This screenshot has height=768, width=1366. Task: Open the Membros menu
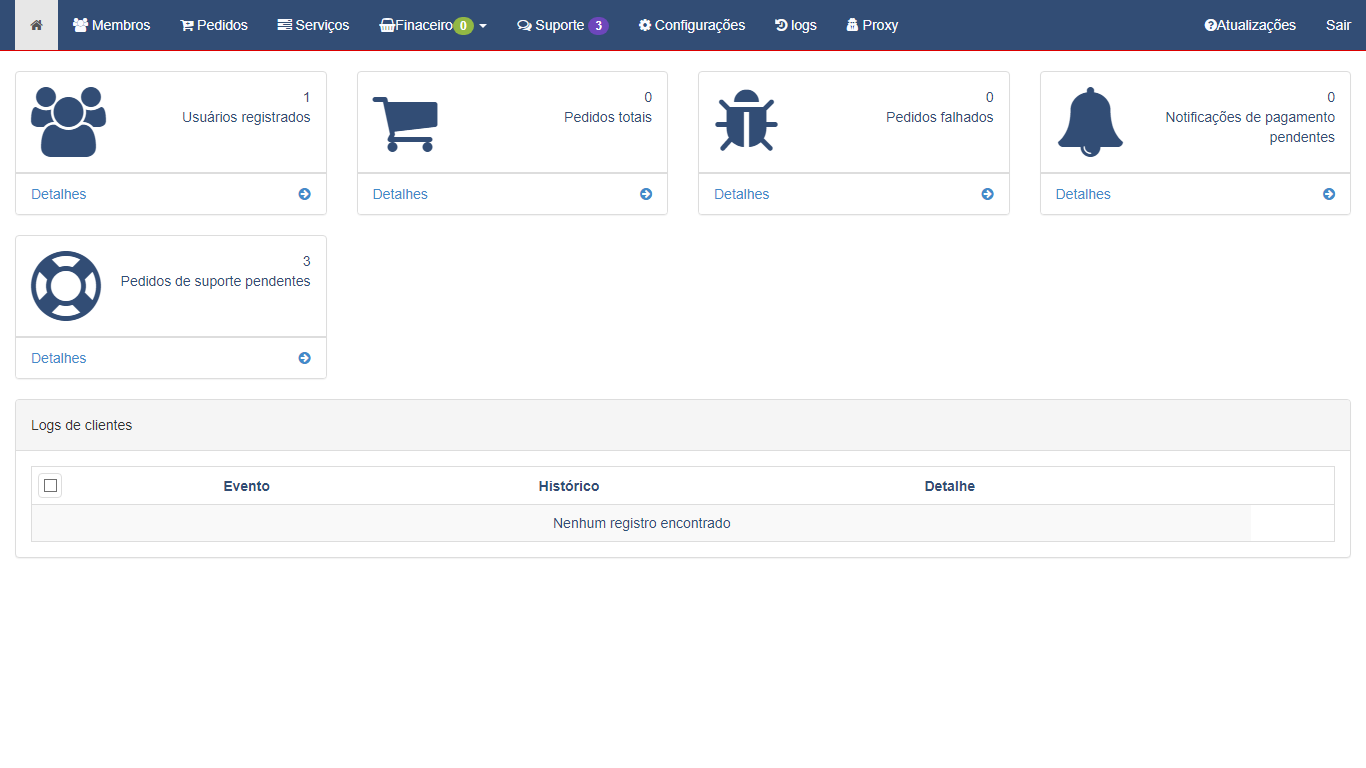point(111,25)
